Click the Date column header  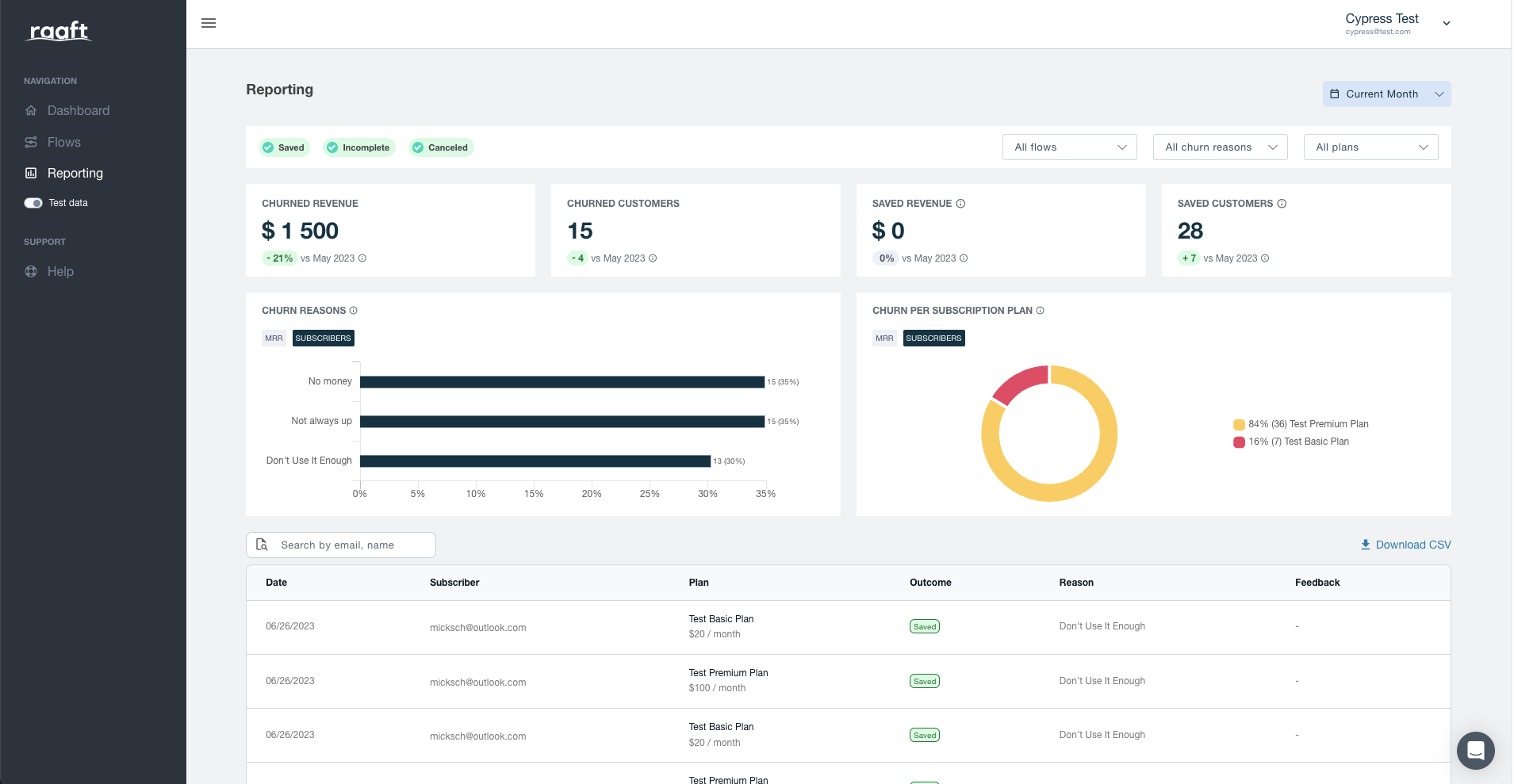pyautogui.click(x=276, y=583)
